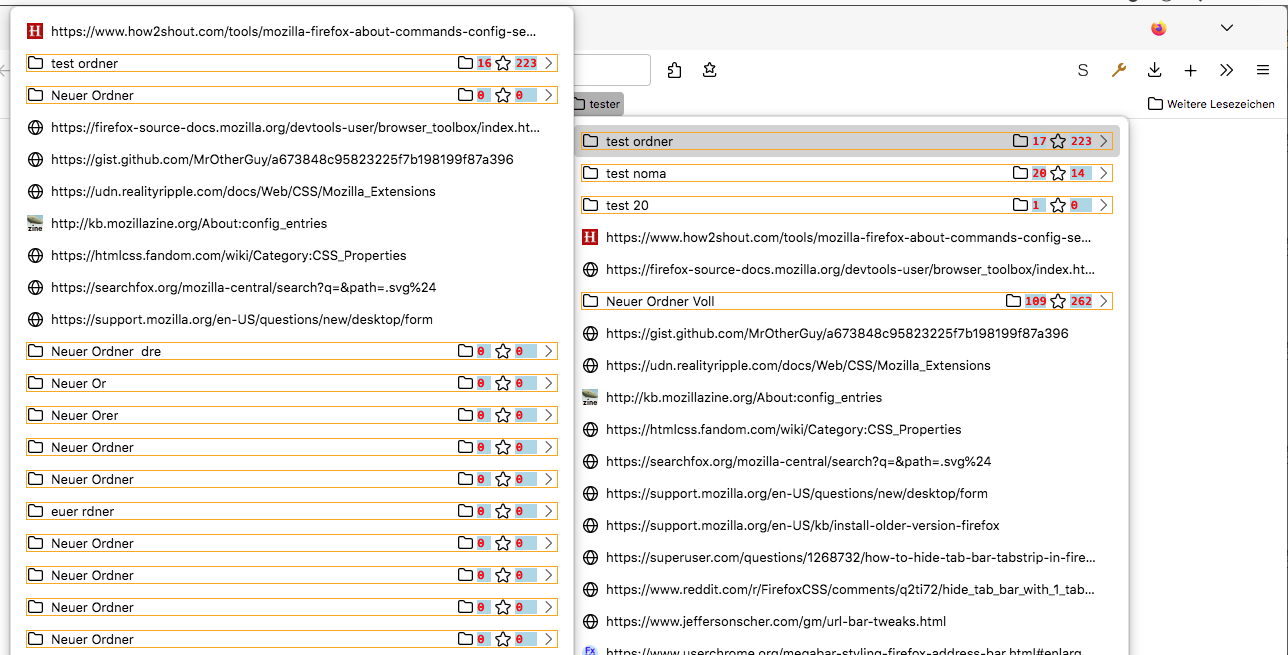Click the S toolbar button
The width and height of the screenshot is (1288, 655).
pos(1082,70)
